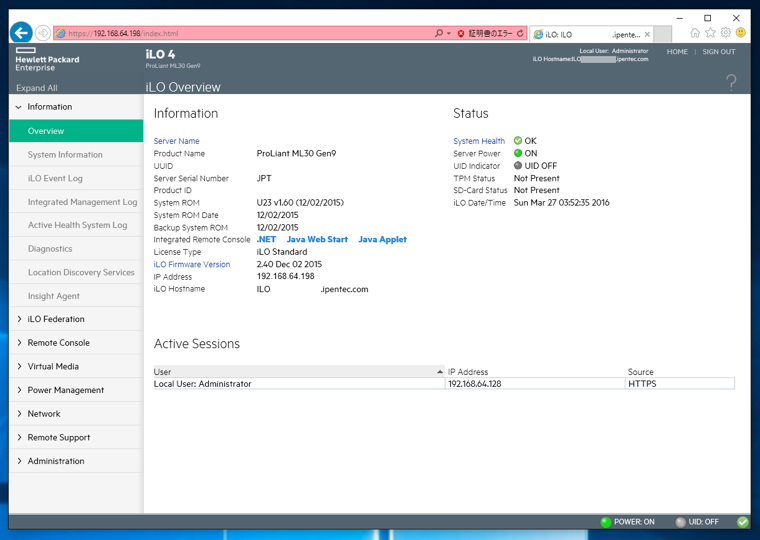Go back with the browser back arrow

coord(21,33)
